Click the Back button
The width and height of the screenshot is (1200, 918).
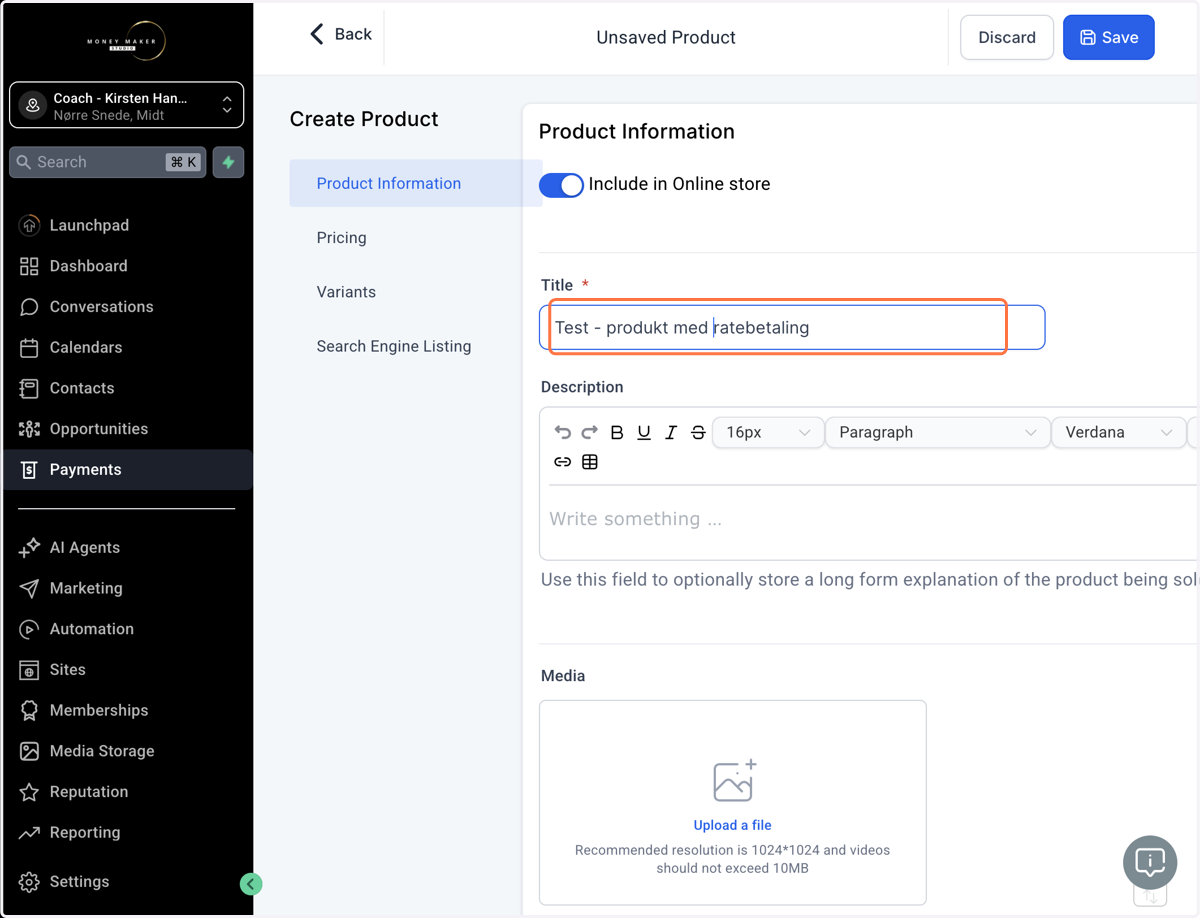[340, 34]
